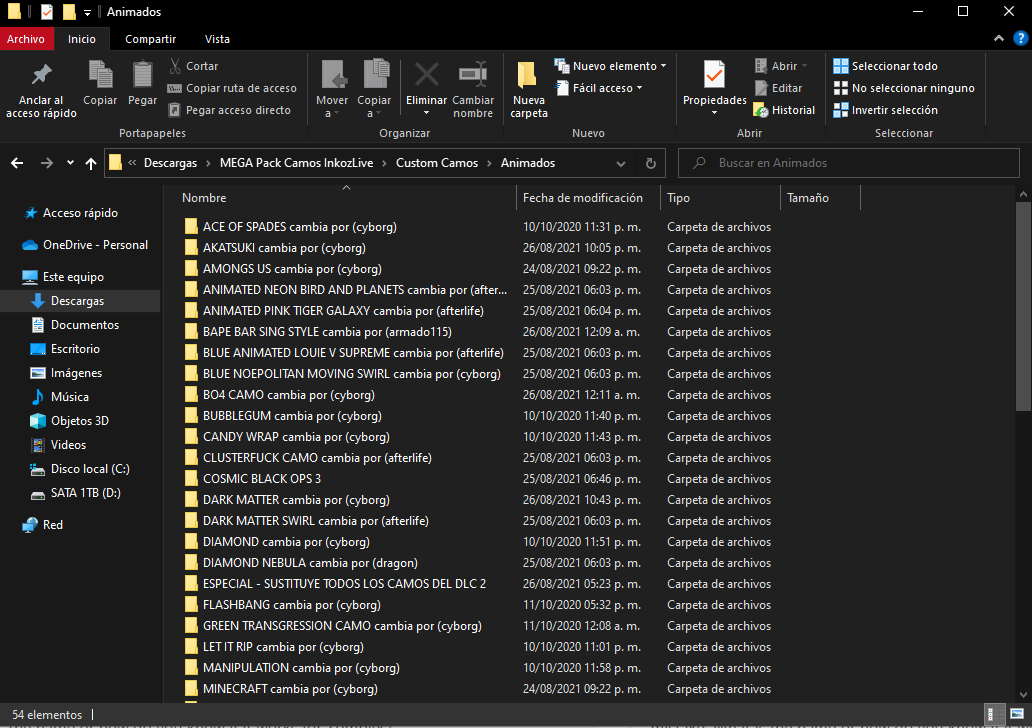Select Red network in the sidebar
Viewport: 1032px width, 728px height.
(x=43, y=525)
